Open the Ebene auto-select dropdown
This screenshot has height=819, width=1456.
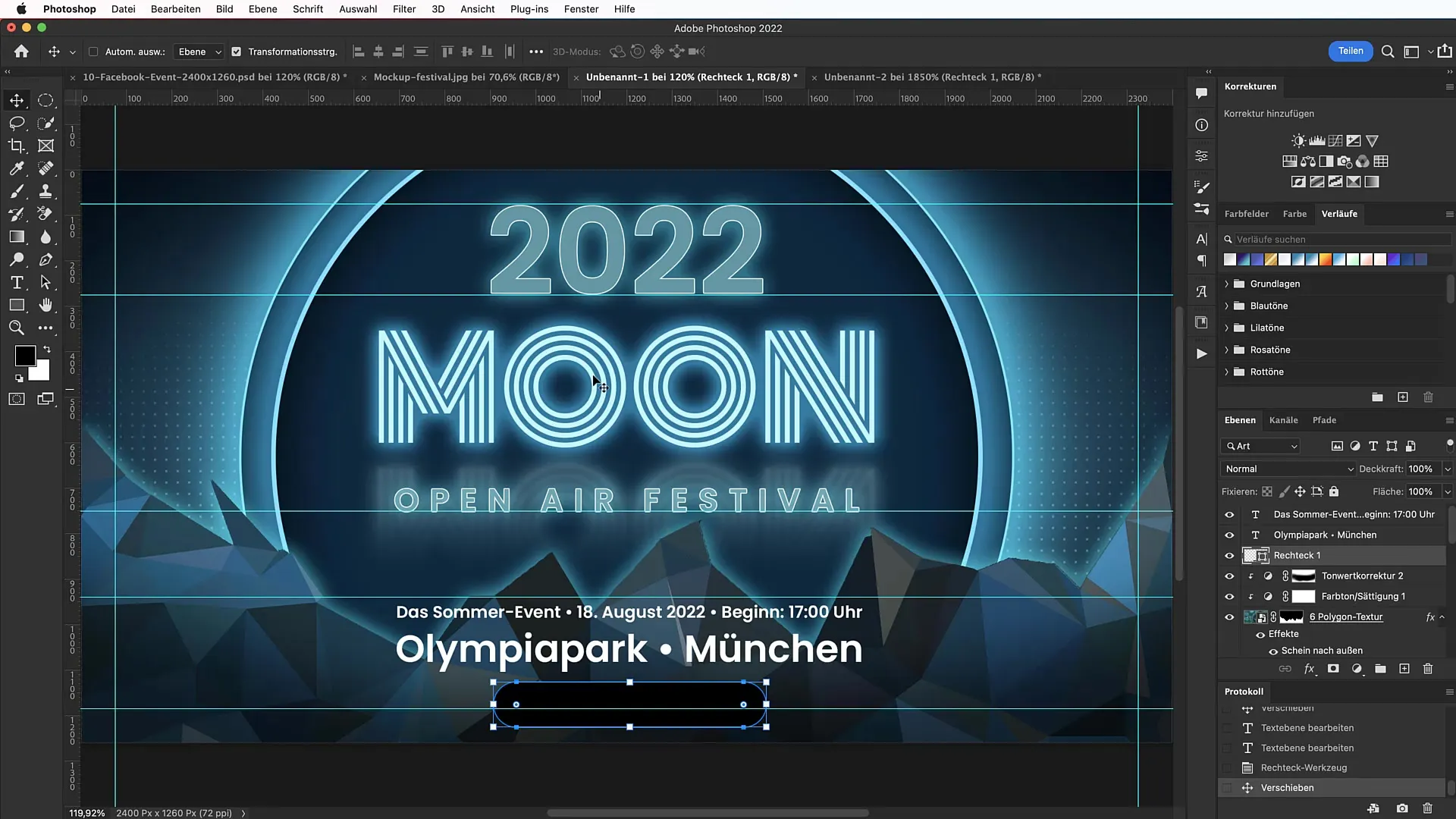[198, 52]
